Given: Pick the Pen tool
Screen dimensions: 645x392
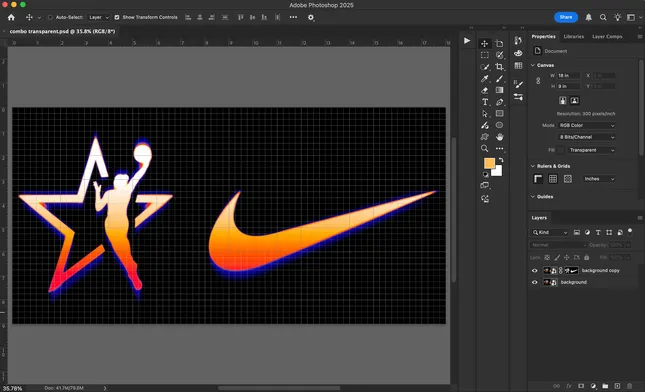Looking at the screenshot, I should pos(499,102).
